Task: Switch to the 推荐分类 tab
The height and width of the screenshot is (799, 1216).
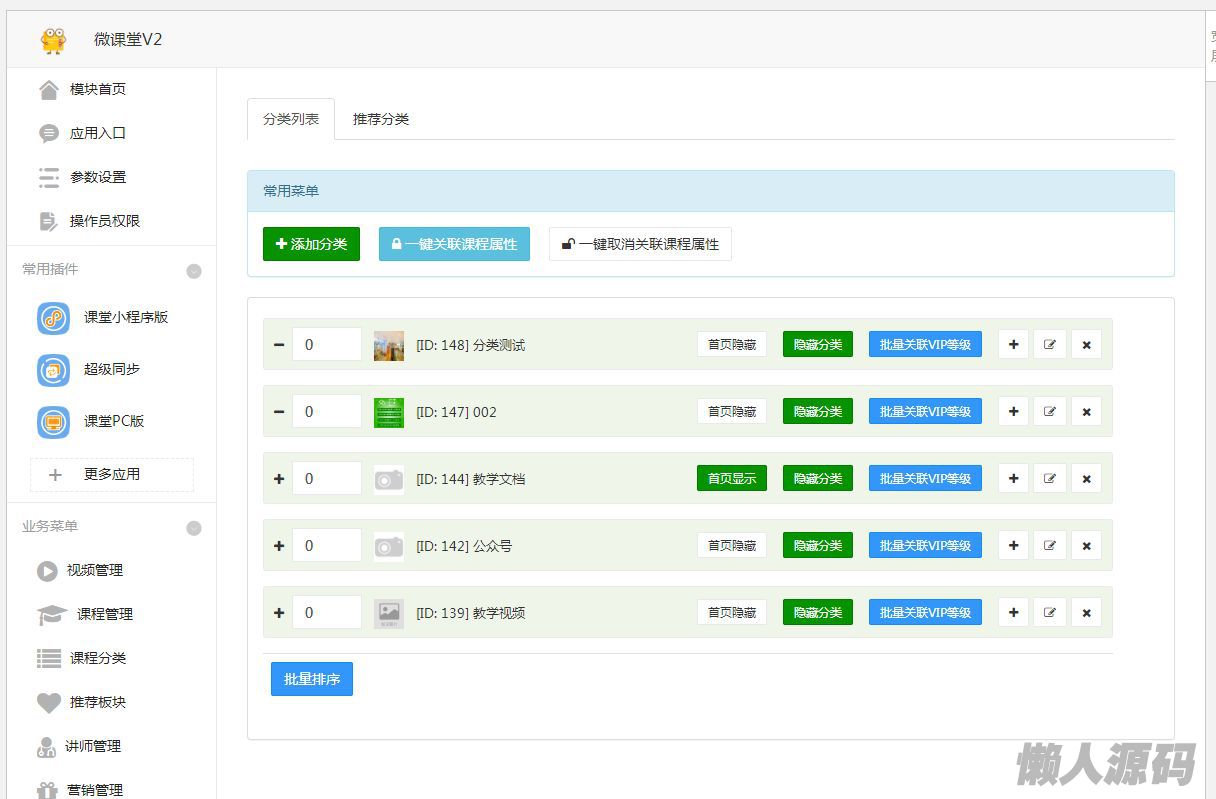Action: [380, 119]
